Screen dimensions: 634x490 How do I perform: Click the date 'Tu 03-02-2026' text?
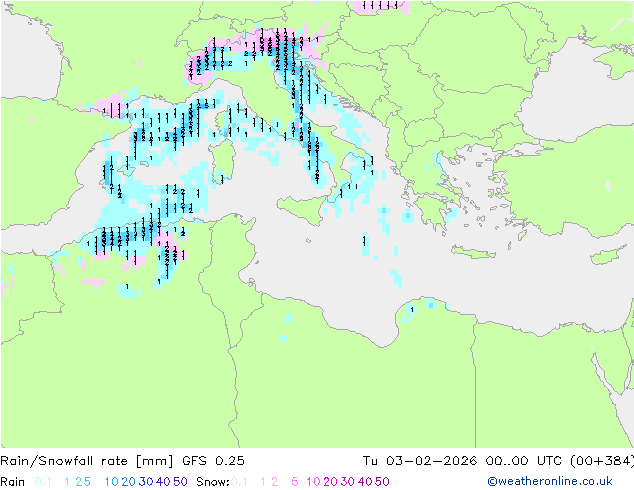(x=420, y=461)
